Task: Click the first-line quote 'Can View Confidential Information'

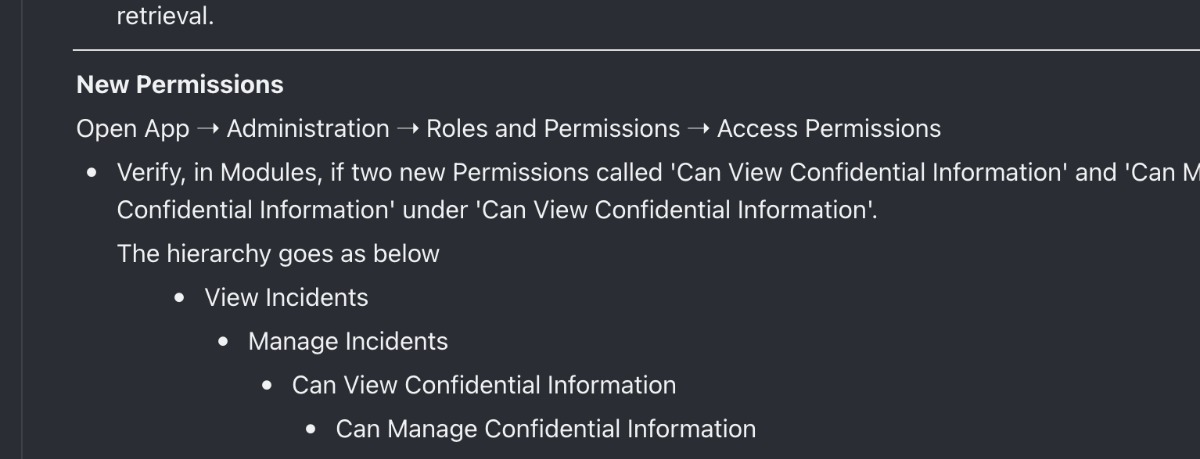Action: (x=867, y=173)
